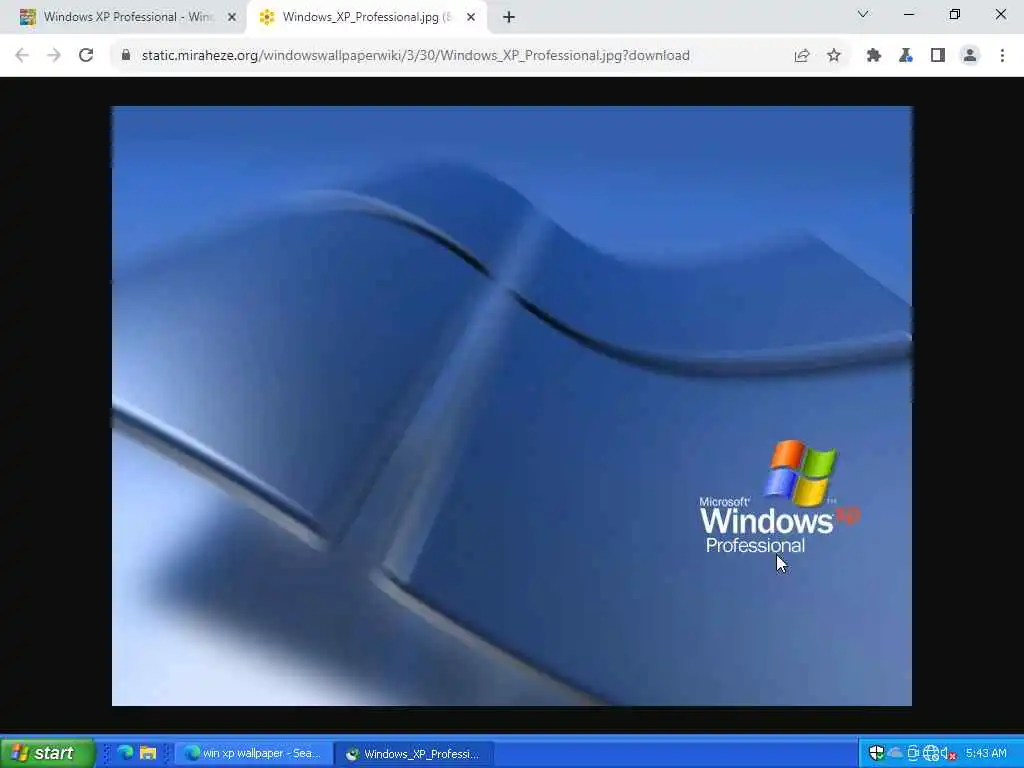Open Windows Security shield in tray
The width and height of the screenshot is (1024, 768).
pos(876,753)
